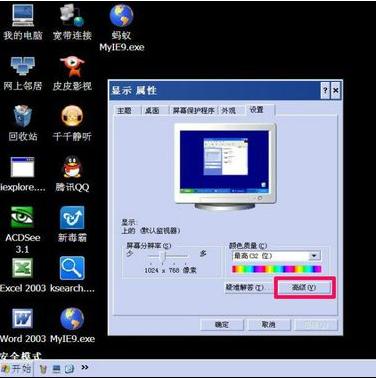The image size is (376, 378).
Task: Switch to the 桌面 tab
Action: 152,110
